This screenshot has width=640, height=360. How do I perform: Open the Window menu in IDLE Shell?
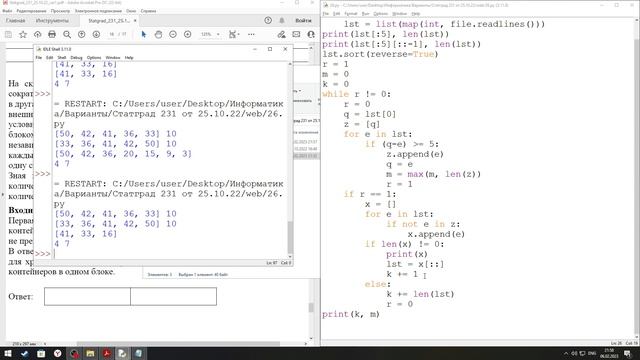click(x=113, y=58)
